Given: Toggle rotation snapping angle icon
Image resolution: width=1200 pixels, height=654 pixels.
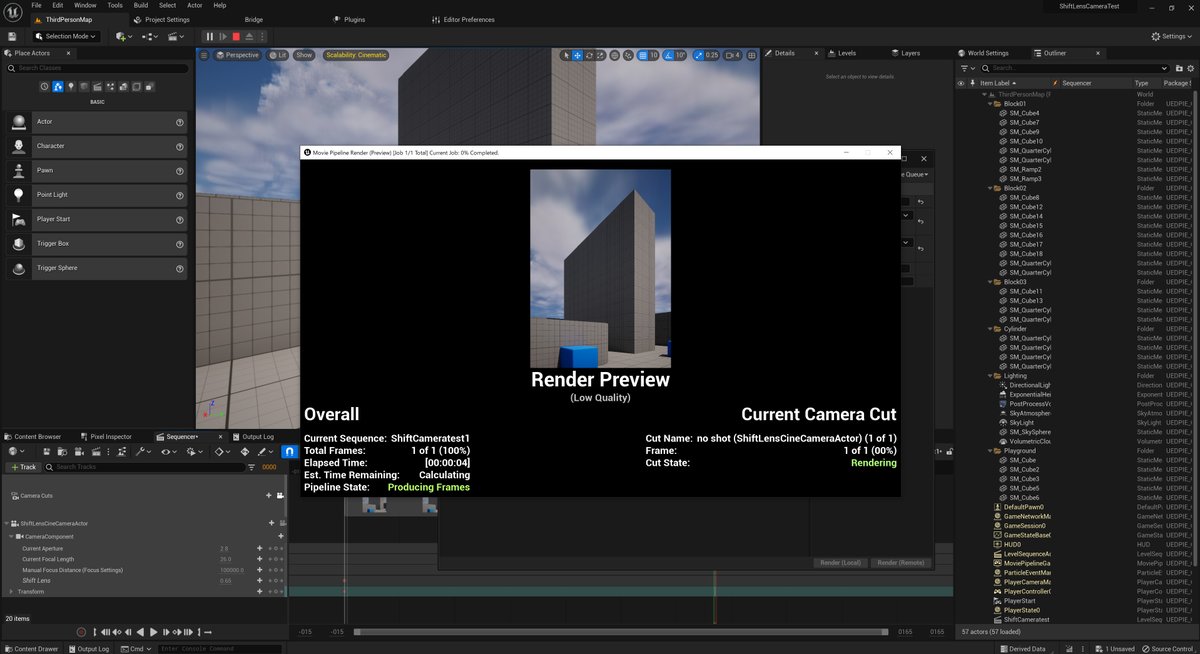Looking at the screenshot, I should pos(669,55).
